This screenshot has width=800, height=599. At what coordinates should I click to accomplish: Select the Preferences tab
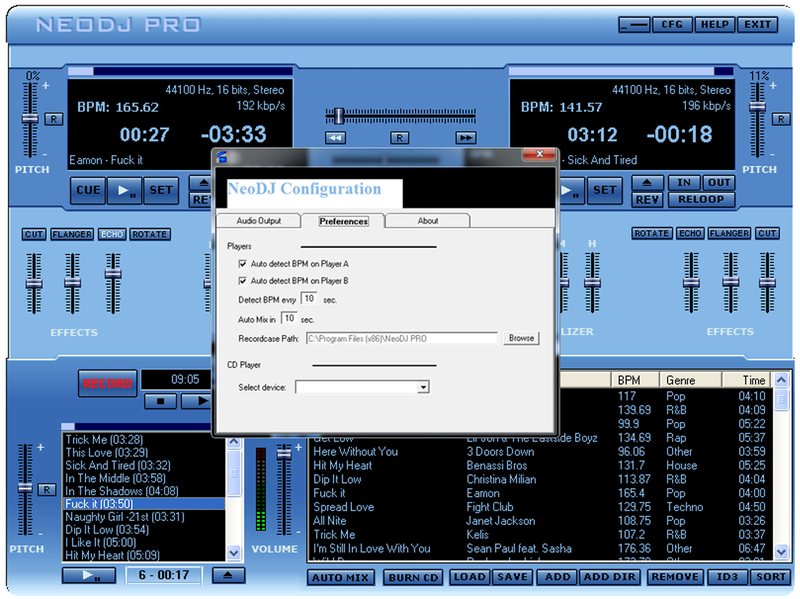click(343, 221)
